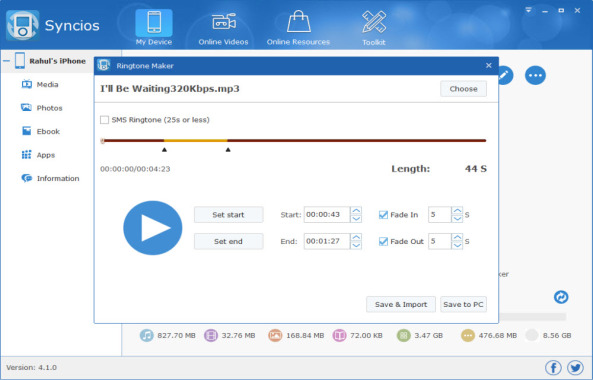This screenshot has width=593, height=380.
Task: Click the blue edit pencil icon
Action: [x=505, y=75]
